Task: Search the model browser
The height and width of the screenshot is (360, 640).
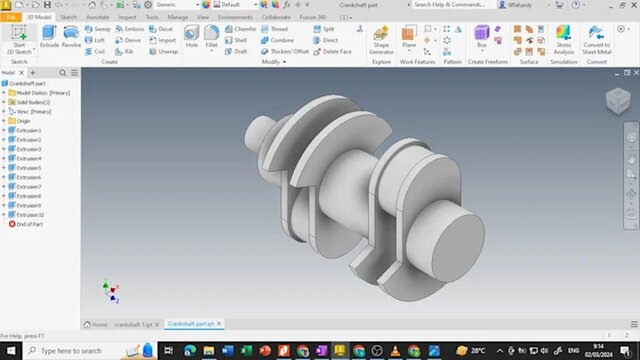Action: [62, 73]
